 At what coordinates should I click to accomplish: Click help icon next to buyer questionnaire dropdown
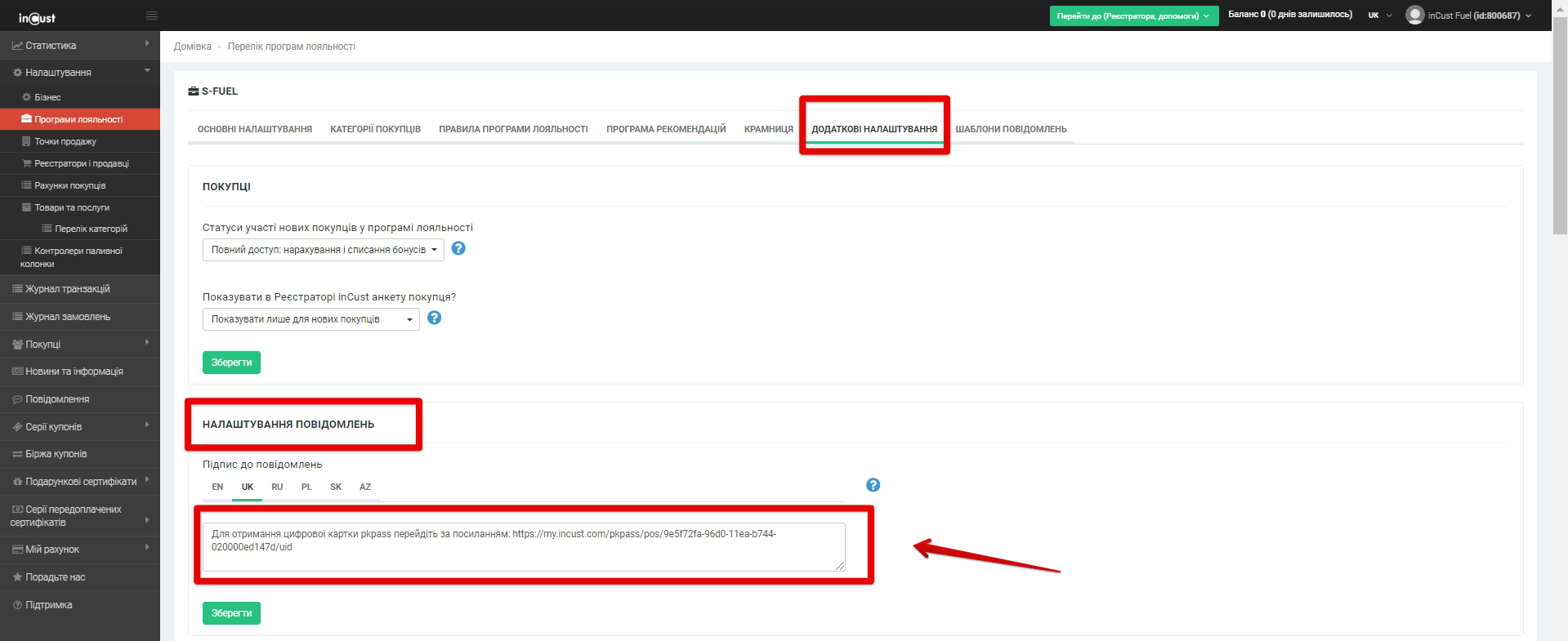click(435, 318)
